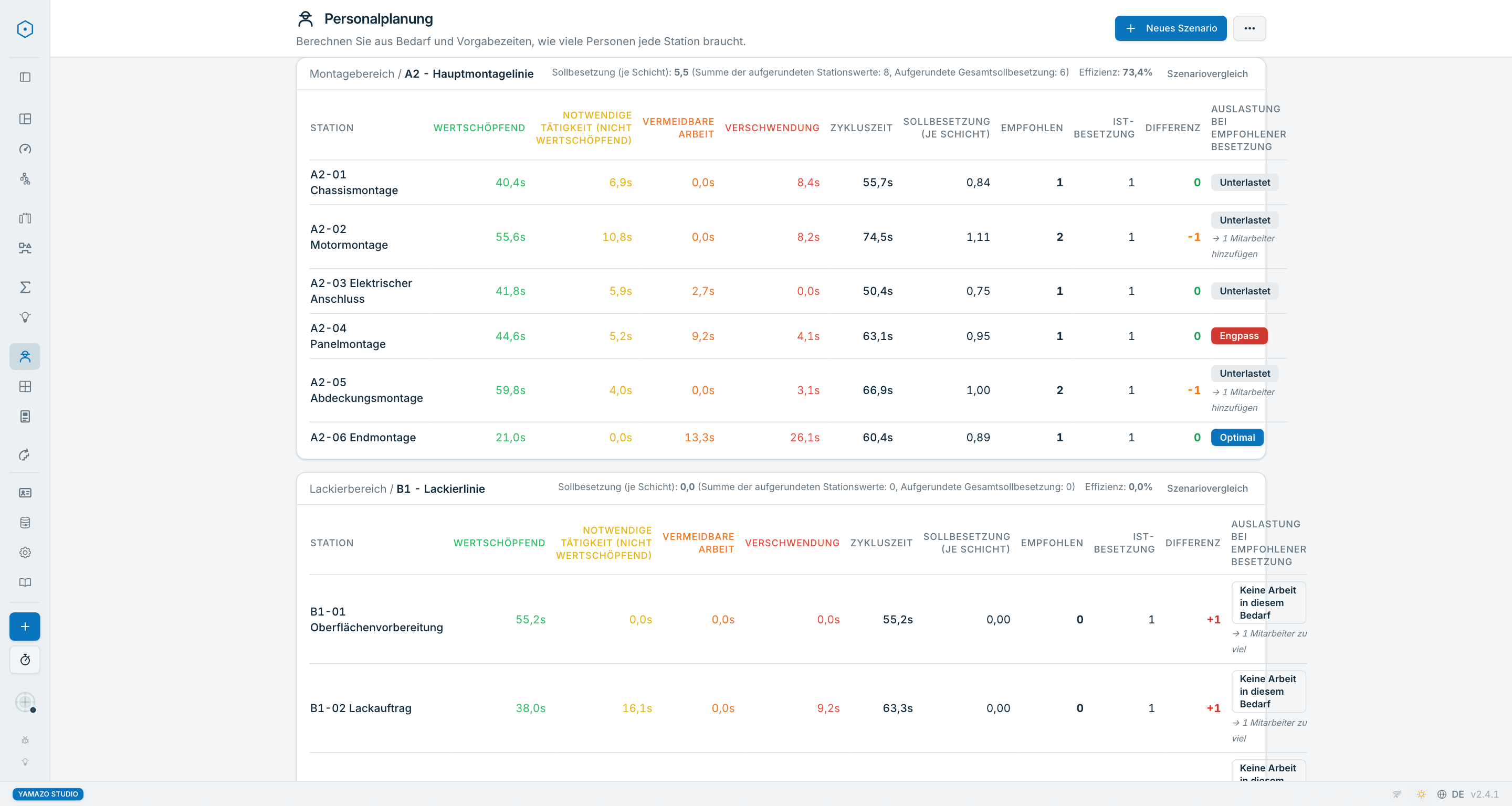Click the Engpass badge for A2-04 Panelmontage

pyautogui.click(x=1238, y=335)
